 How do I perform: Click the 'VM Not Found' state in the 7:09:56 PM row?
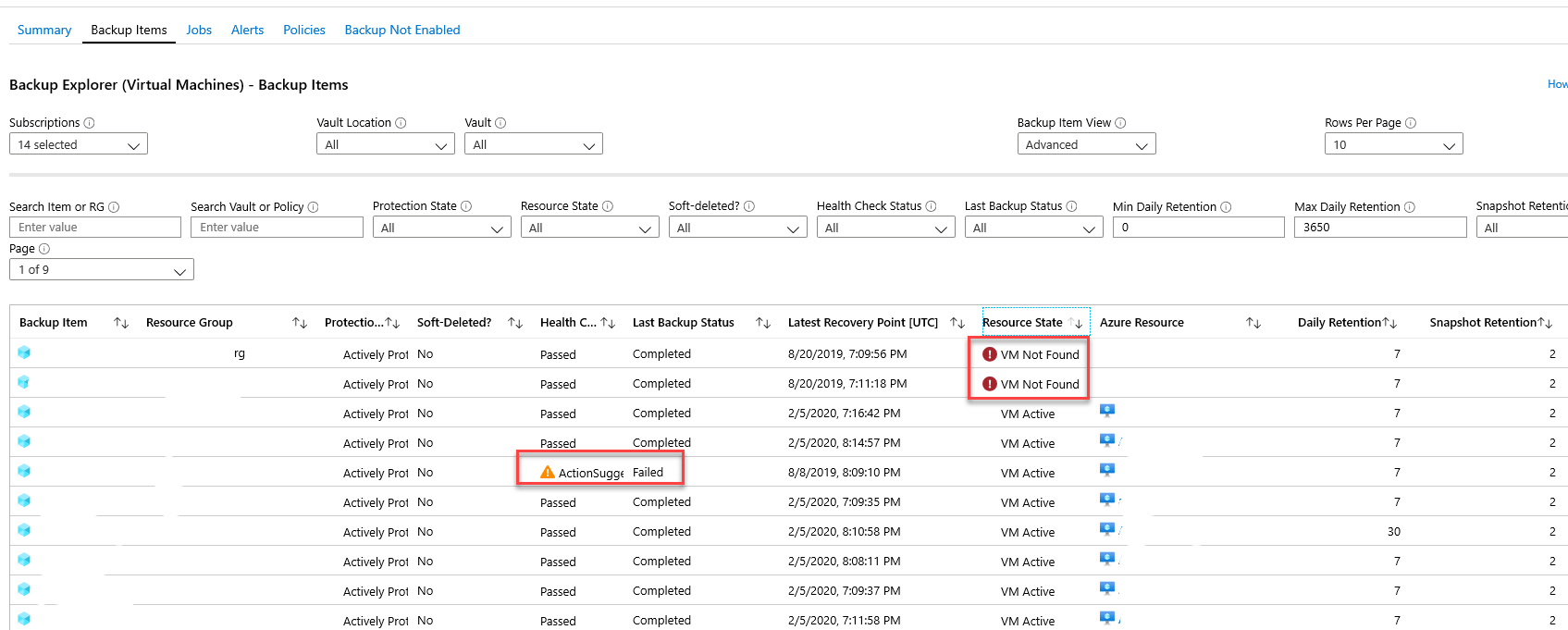(x=1040, y=354)
